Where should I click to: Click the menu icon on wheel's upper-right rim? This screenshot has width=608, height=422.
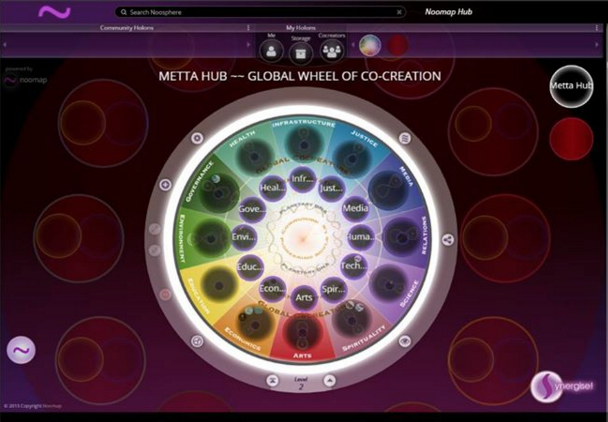click(405, 138)
